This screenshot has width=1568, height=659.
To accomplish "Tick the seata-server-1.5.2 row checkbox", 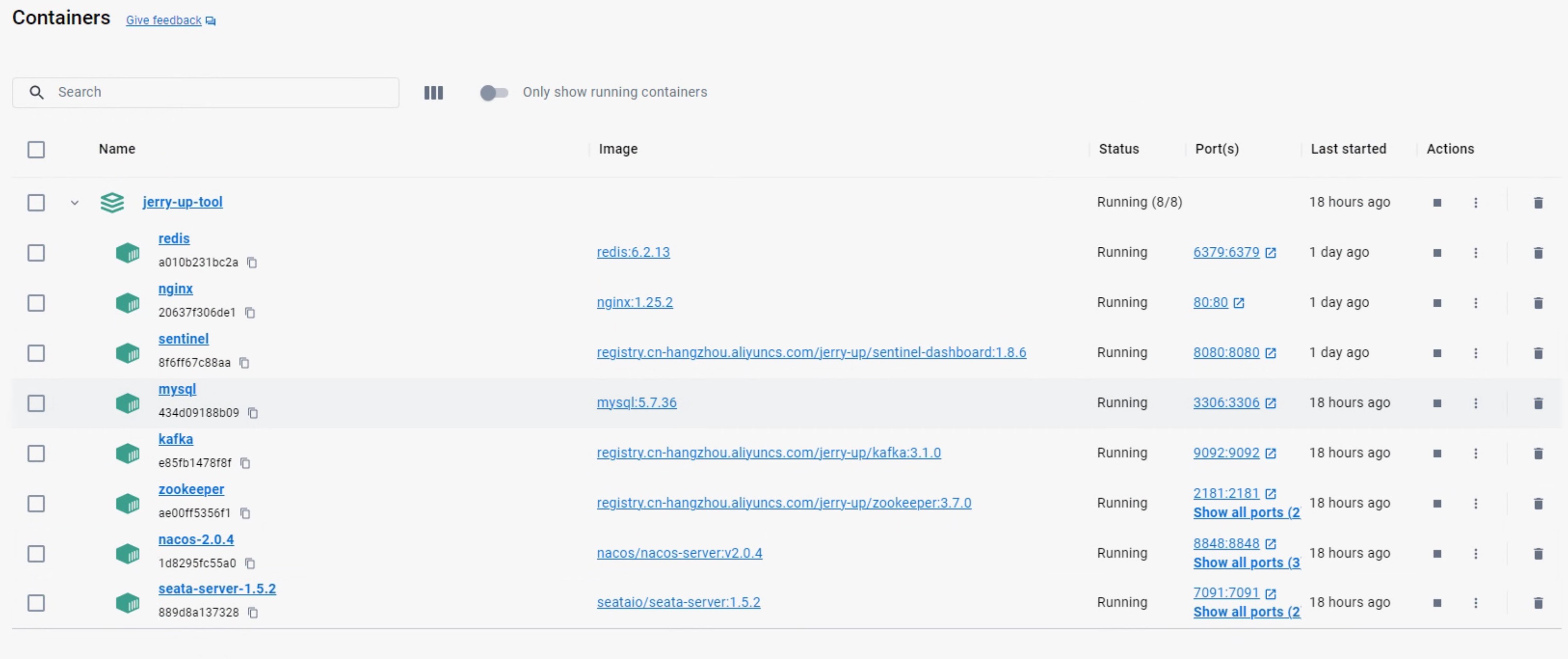I will 36,603.
